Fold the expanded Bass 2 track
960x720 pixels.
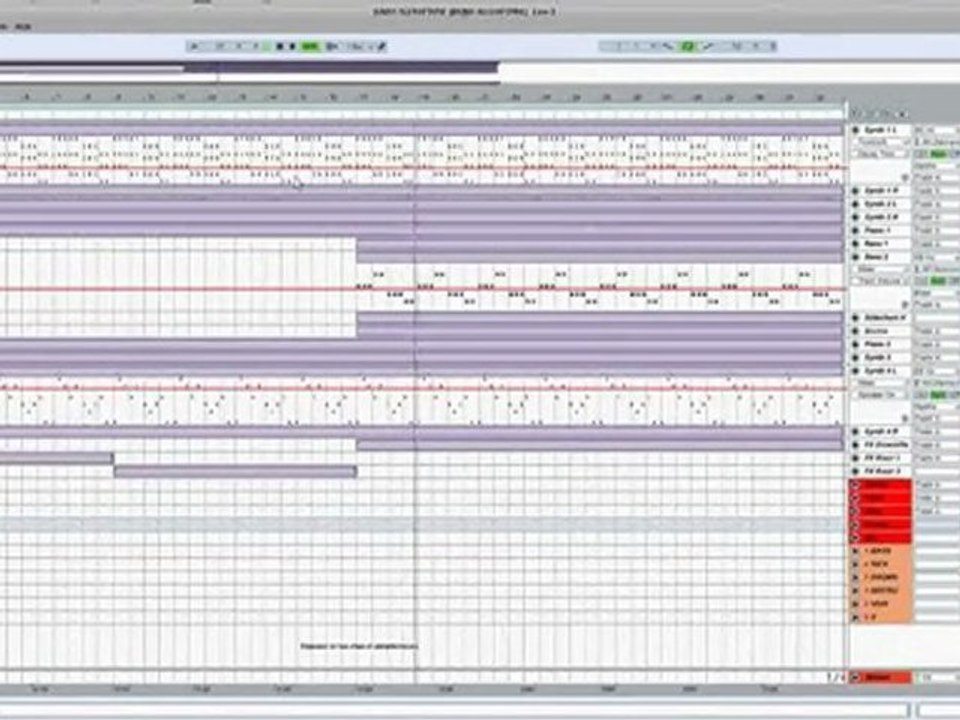855,257
